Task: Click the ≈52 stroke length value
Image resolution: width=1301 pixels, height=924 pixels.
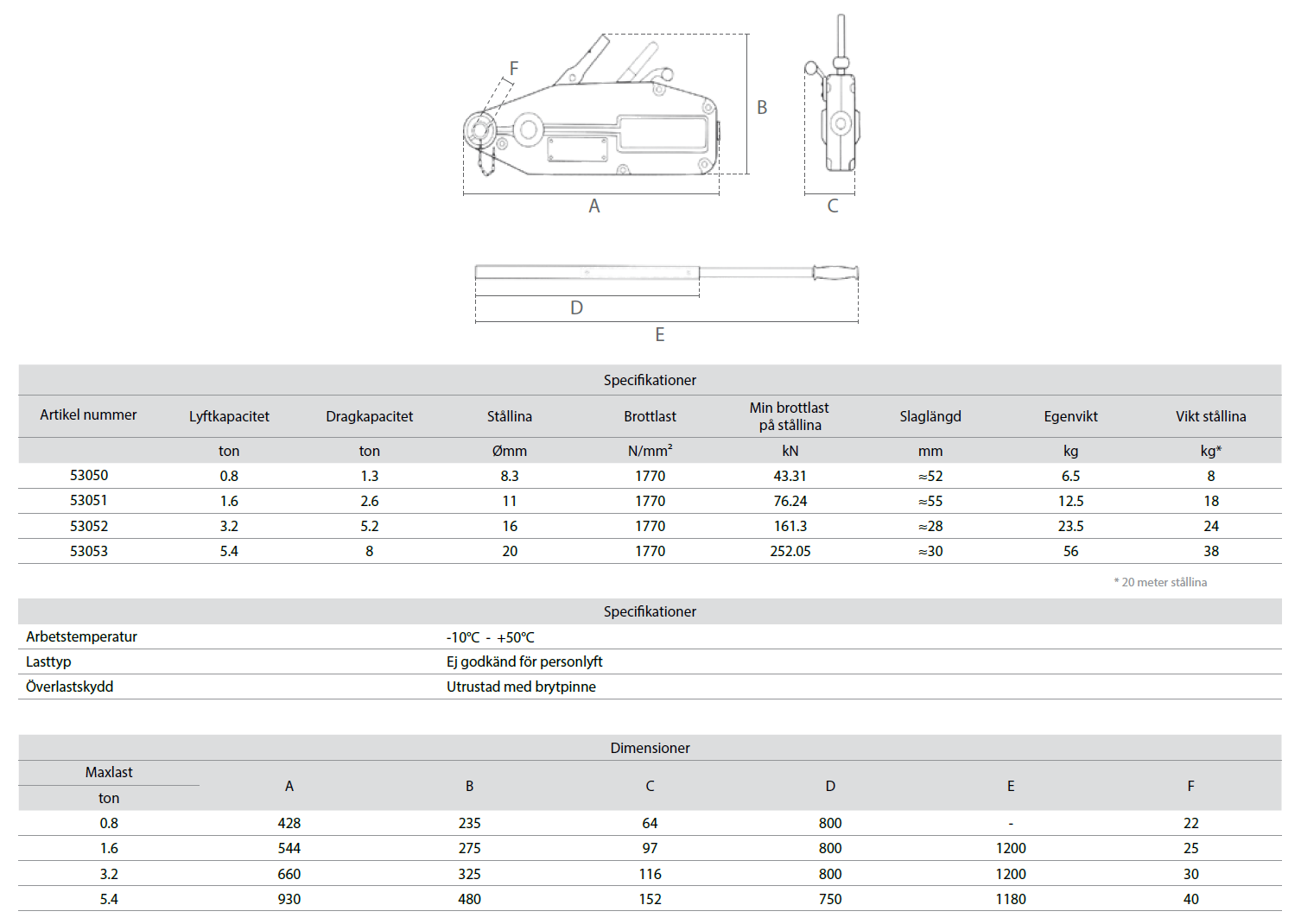Action: pyautogui.click(x=930, y=476)
